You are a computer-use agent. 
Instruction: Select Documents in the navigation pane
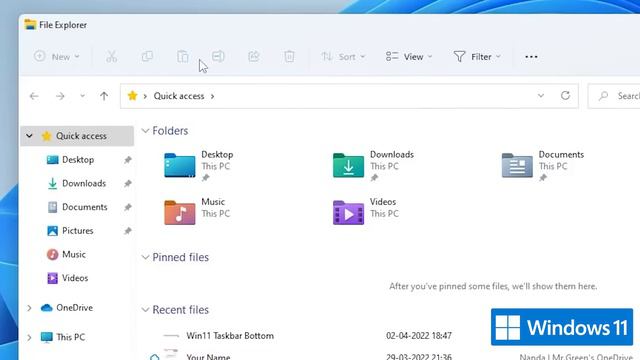(x=84, y=207)
